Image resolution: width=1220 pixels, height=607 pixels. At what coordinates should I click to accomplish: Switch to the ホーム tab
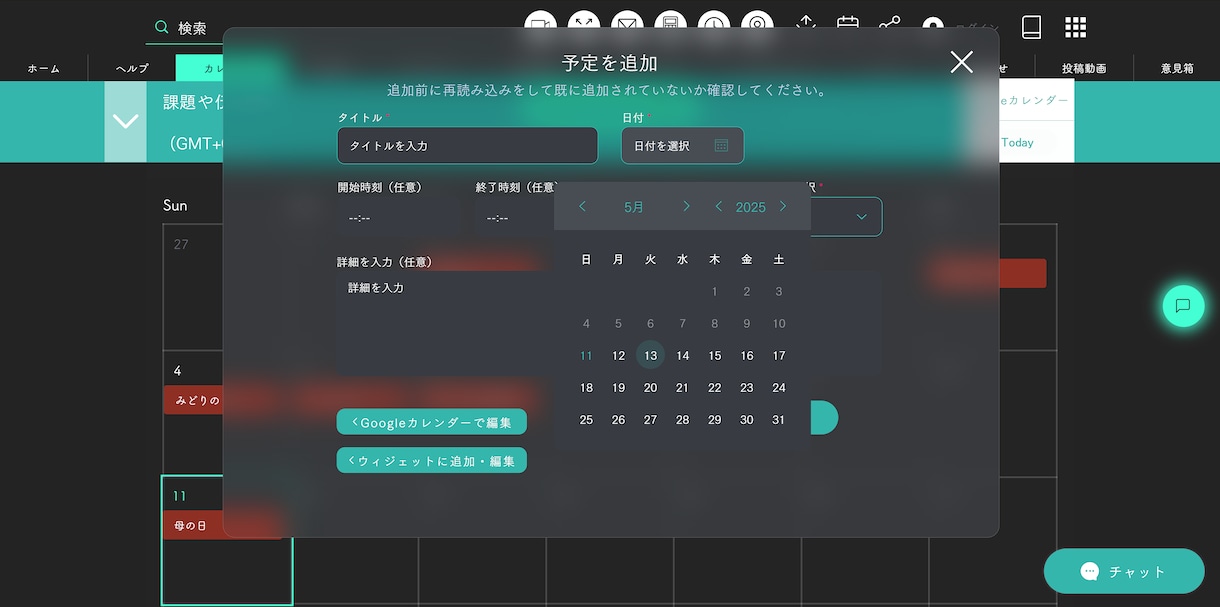44,68
